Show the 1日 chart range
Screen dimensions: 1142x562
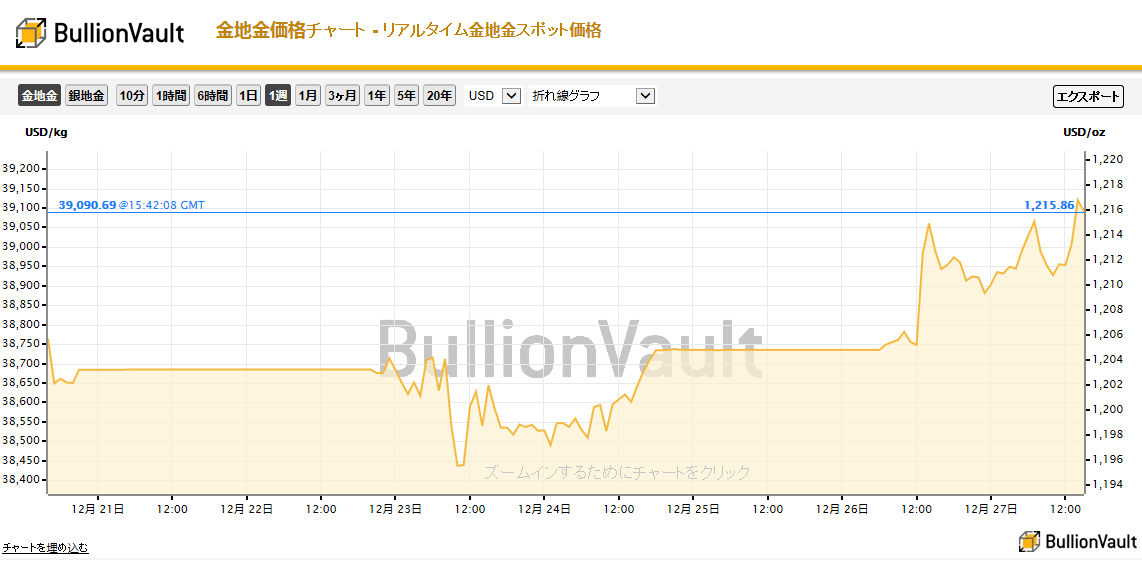click(248, 95)
